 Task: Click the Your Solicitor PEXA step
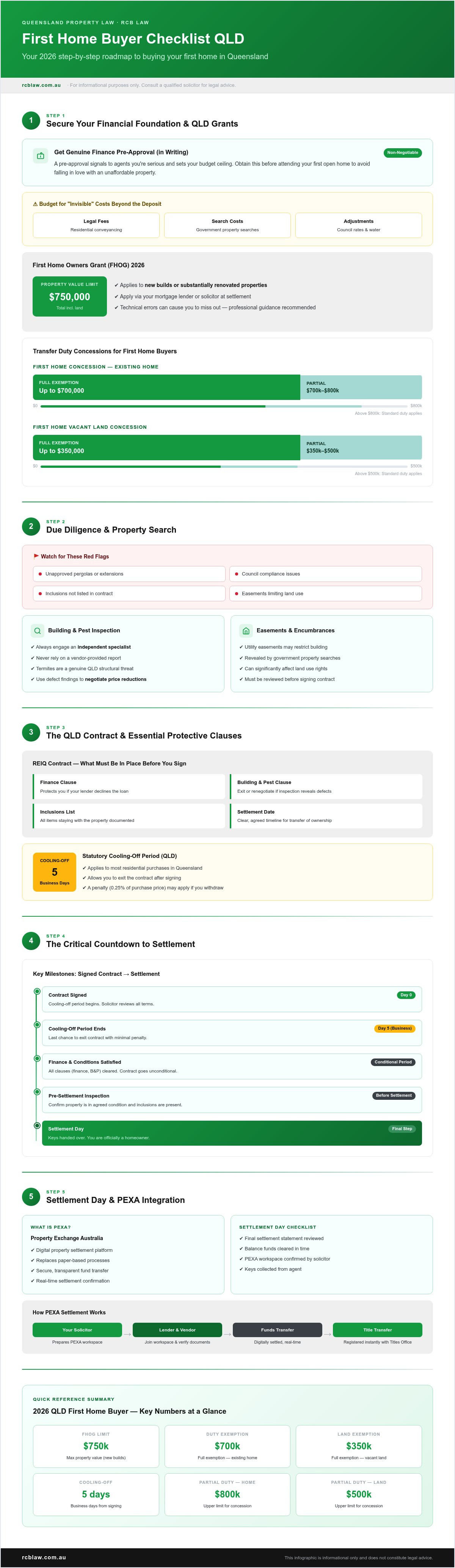tap(77, 1330)
